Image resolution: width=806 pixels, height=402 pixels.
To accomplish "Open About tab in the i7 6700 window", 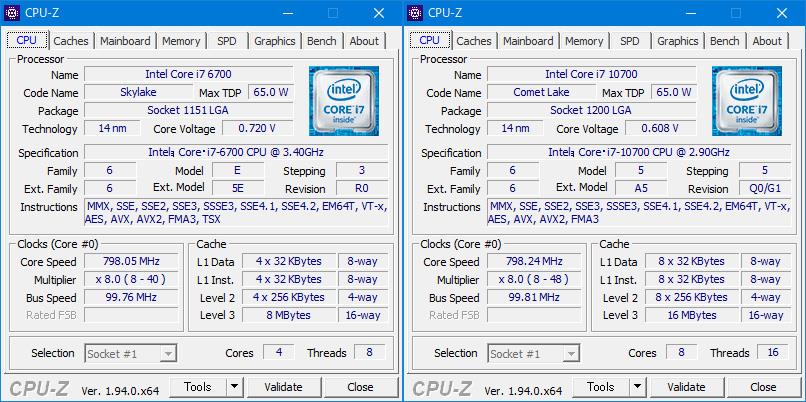I will (x=364, y=41).
